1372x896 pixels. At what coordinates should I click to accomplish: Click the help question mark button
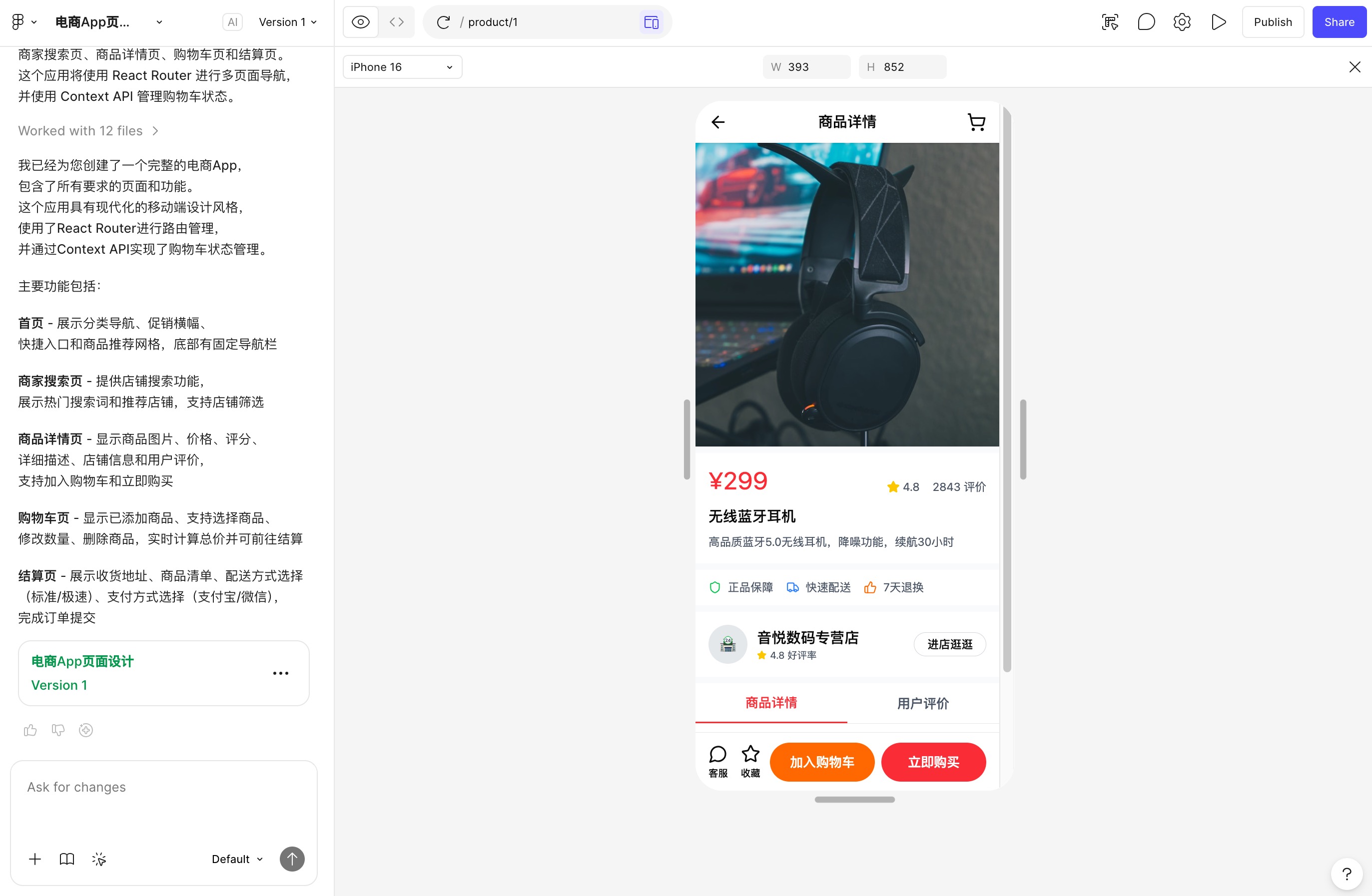pyautogui.click(x=1347, y=874)
